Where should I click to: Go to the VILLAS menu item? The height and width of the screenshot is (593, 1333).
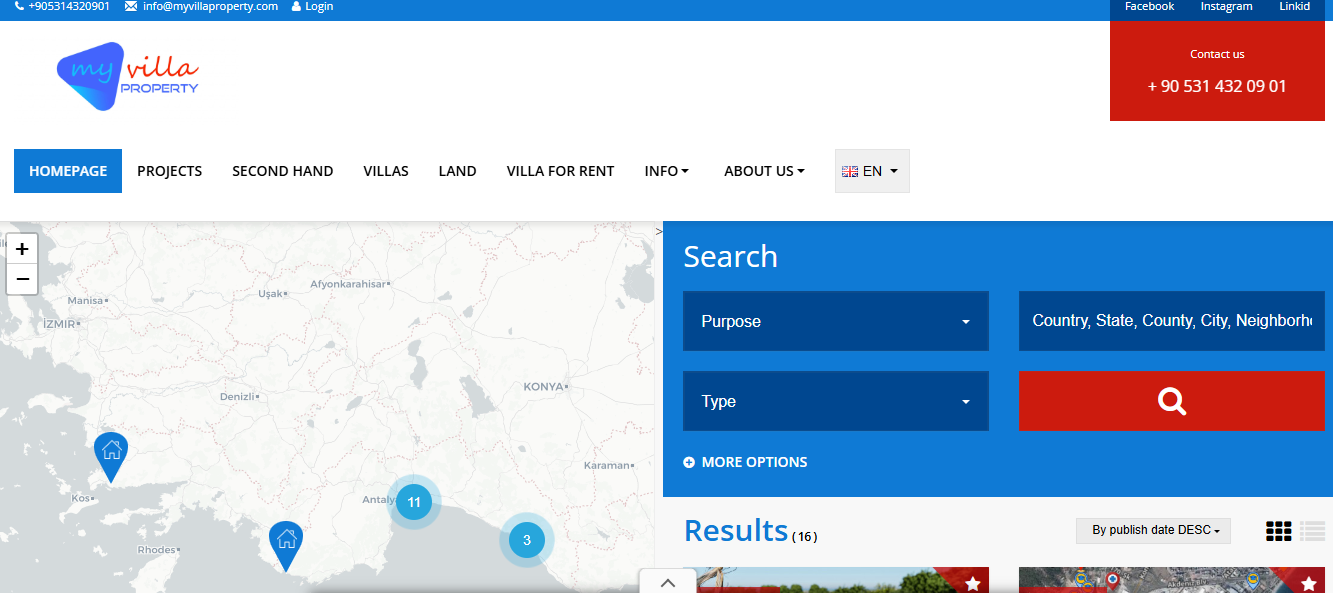click(x=386, y=171)
